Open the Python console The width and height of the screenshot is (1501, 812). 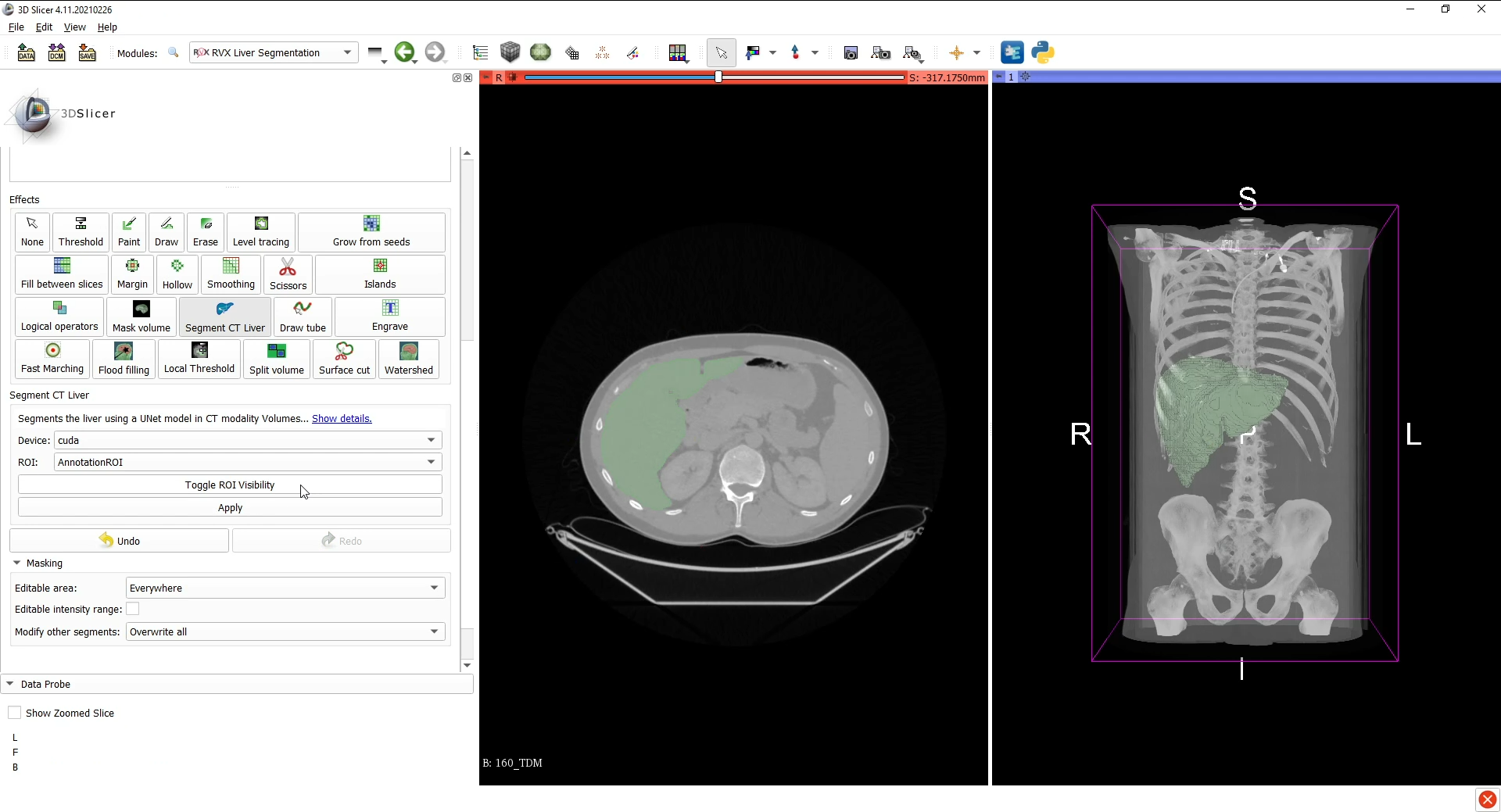[x=1043, y=52]
